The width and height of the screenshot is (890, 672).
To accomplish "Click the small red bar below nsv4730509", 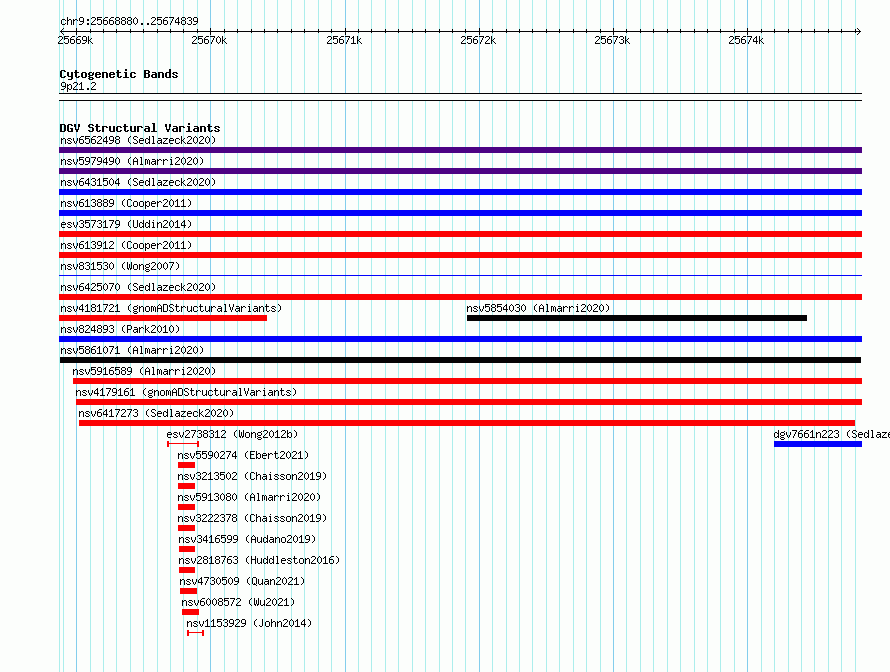I will [188, 591].
